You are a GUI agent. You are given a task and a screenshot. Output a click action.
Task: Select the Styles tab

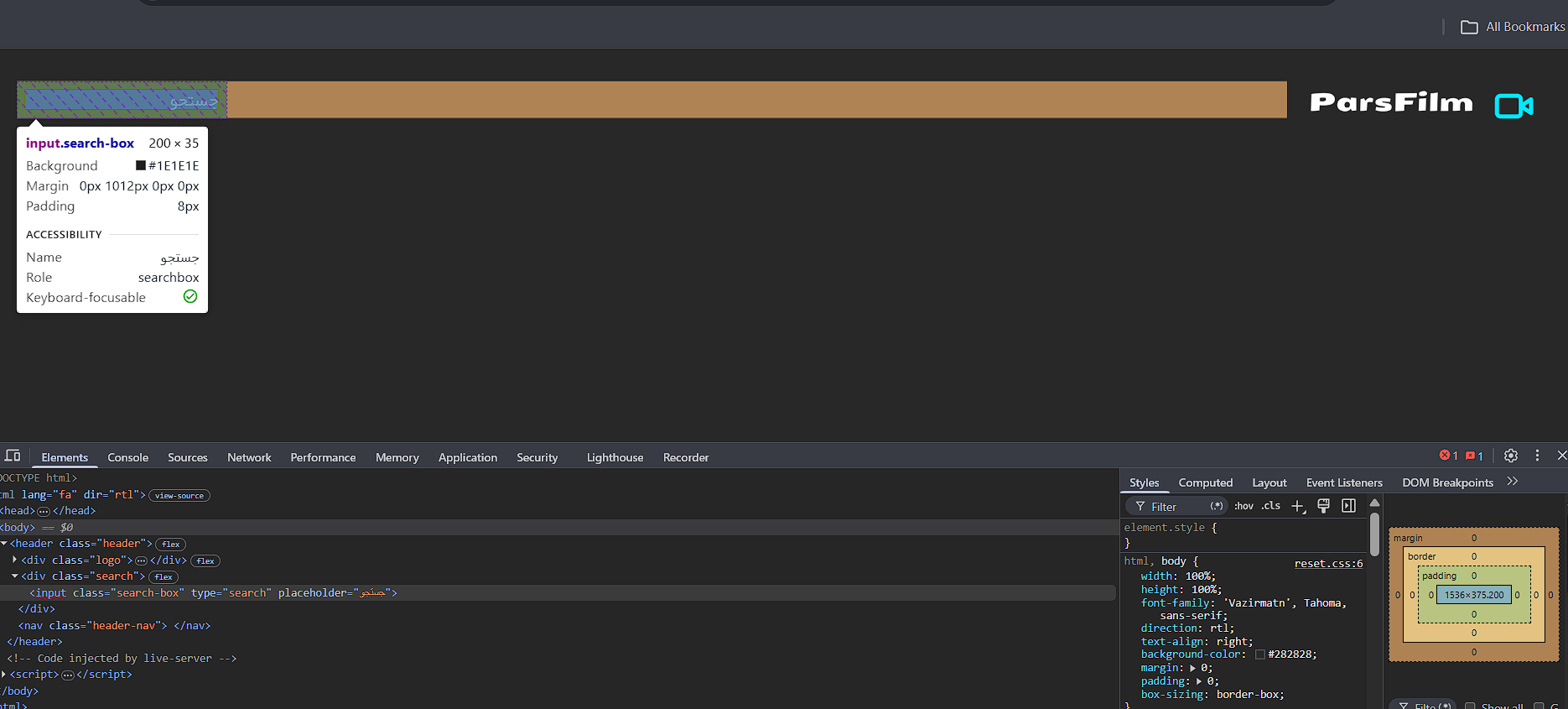[1144, 482]
